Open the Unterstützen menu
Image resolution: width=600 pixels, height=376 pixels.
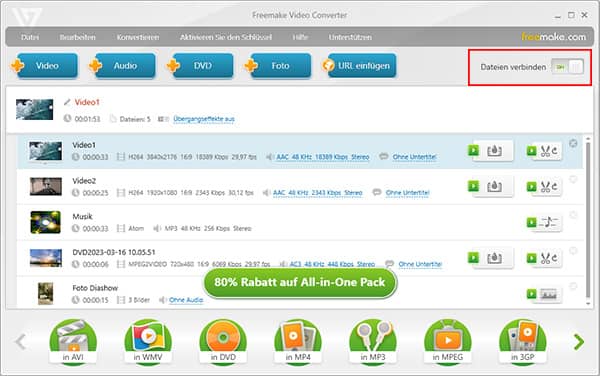point(350,37)
